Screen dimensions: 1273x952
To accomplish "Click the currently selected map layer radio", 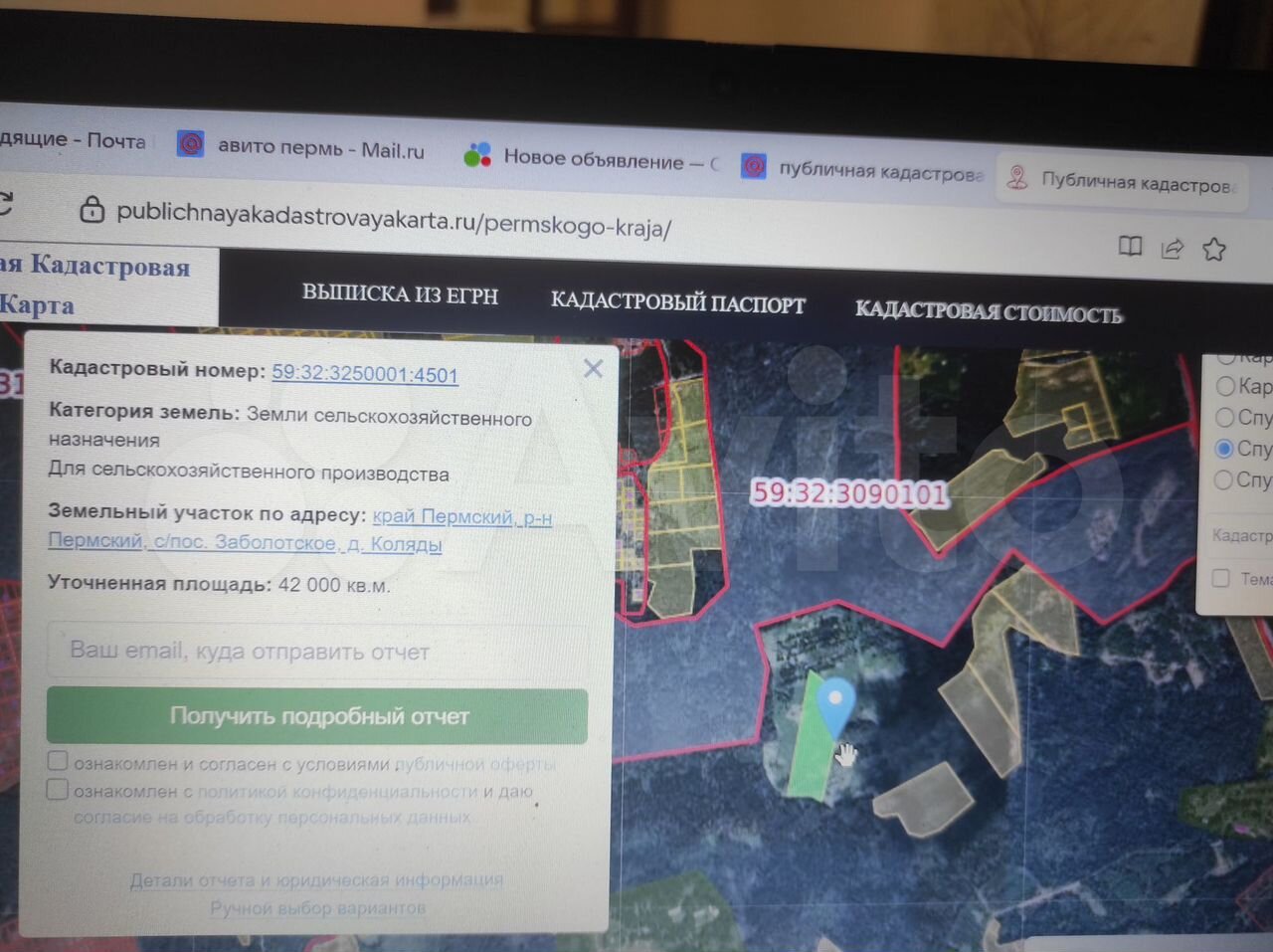I will 1224,449.
